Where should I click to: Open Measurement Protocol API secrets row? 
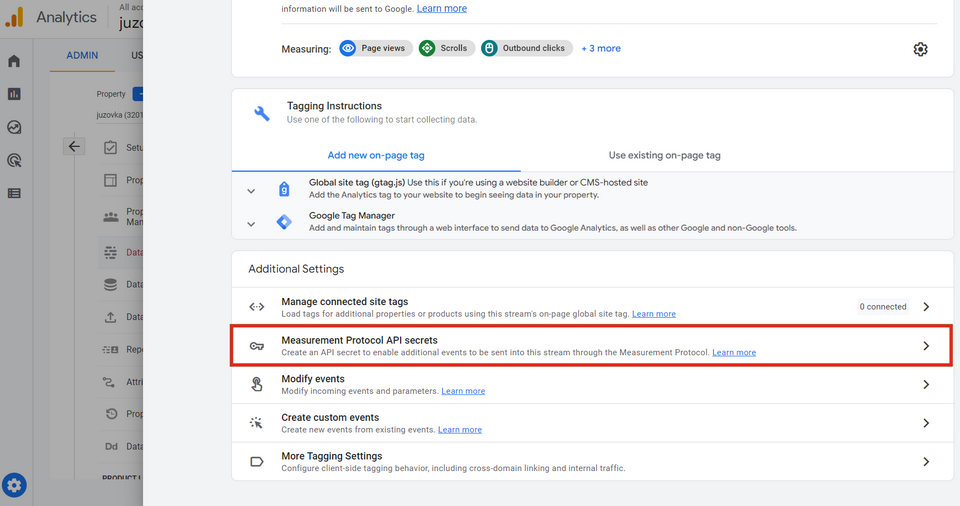590,346
